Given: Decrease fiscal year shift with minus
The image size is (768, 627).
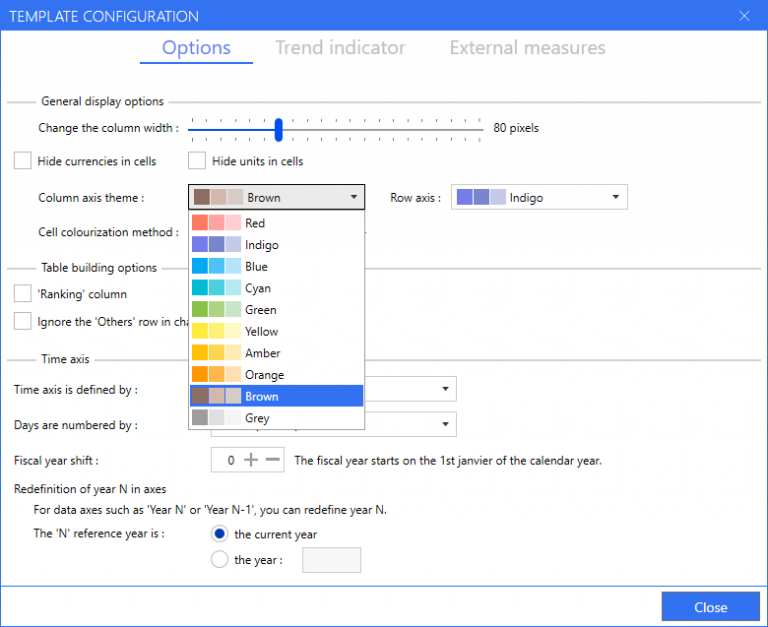Looking at the screenshot, I should click(x=273, y=460).
